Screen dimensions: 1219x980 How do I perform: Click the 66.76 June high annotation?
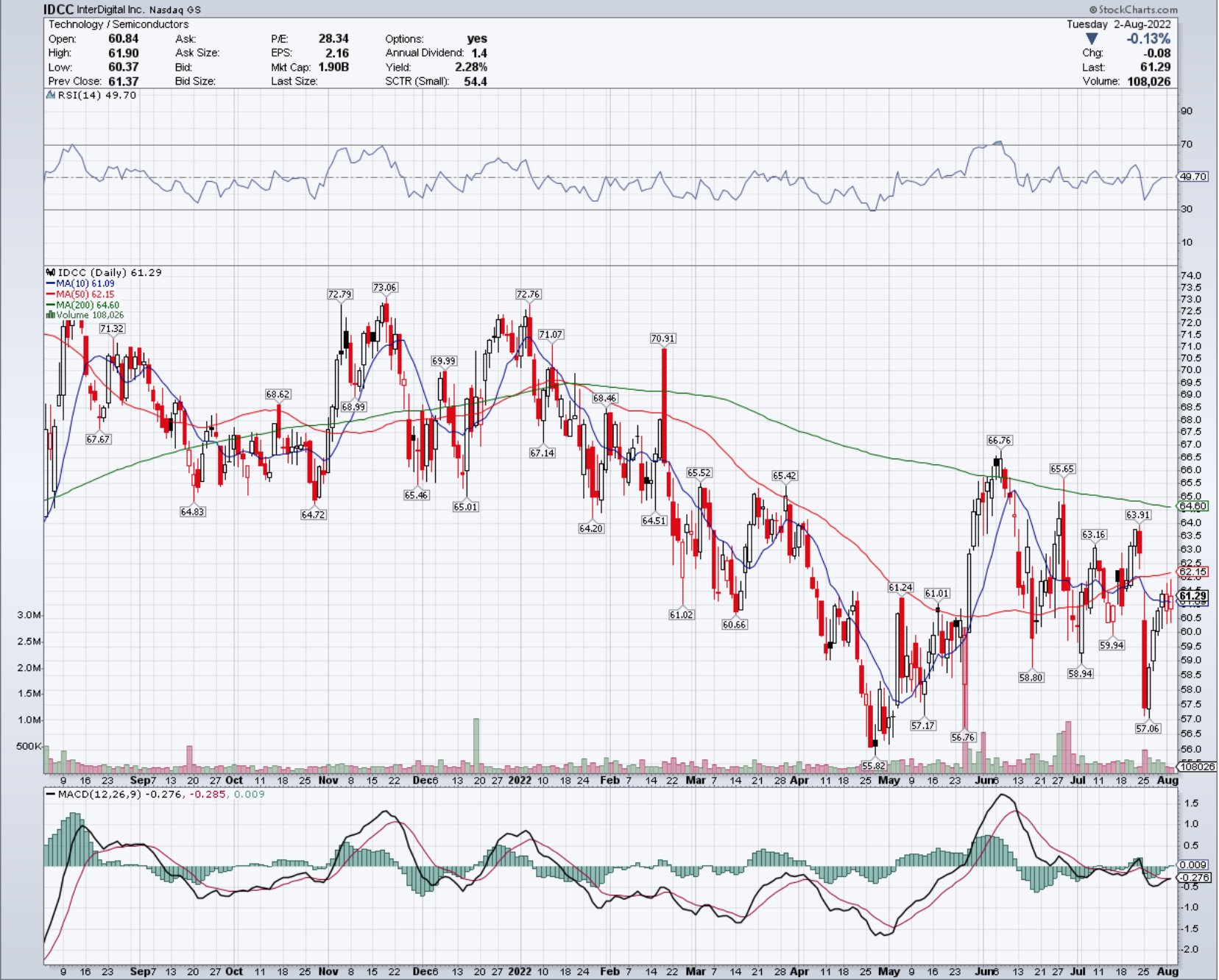(1000, 441)
